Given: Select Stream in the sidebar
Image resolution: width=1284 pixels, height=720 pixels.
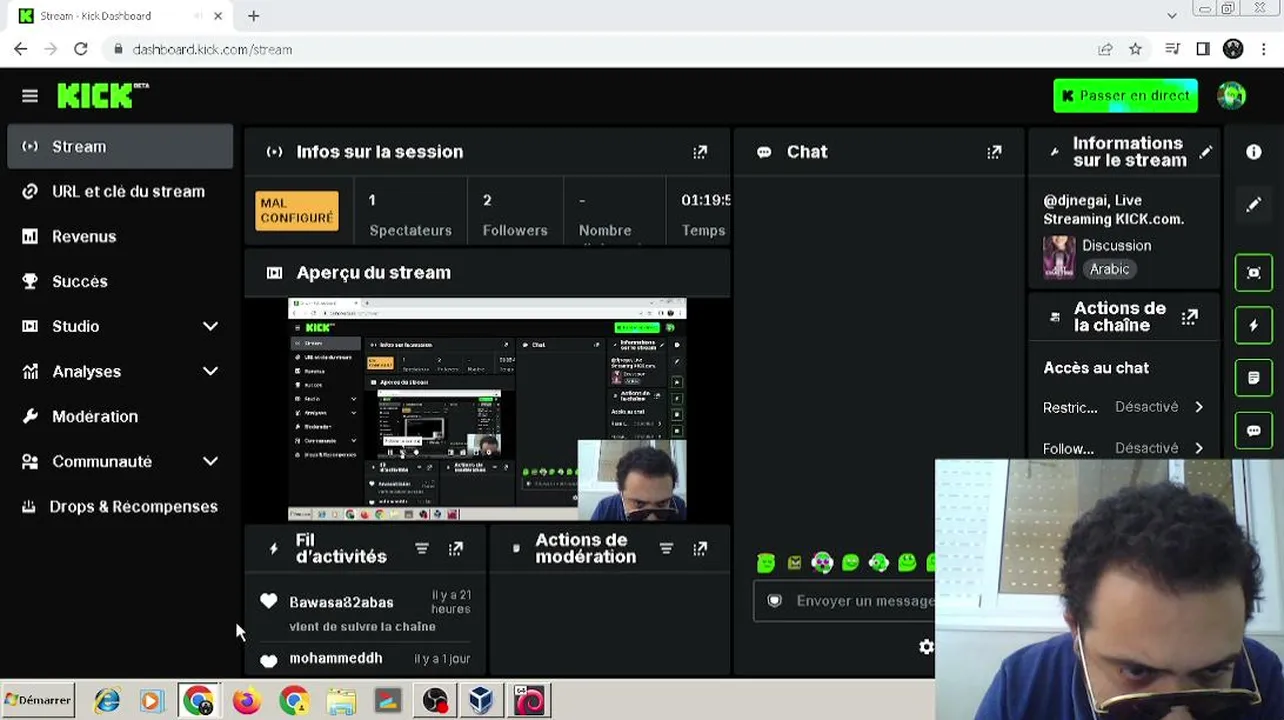Looking at the screenshot, I should (x=120, y=146).
